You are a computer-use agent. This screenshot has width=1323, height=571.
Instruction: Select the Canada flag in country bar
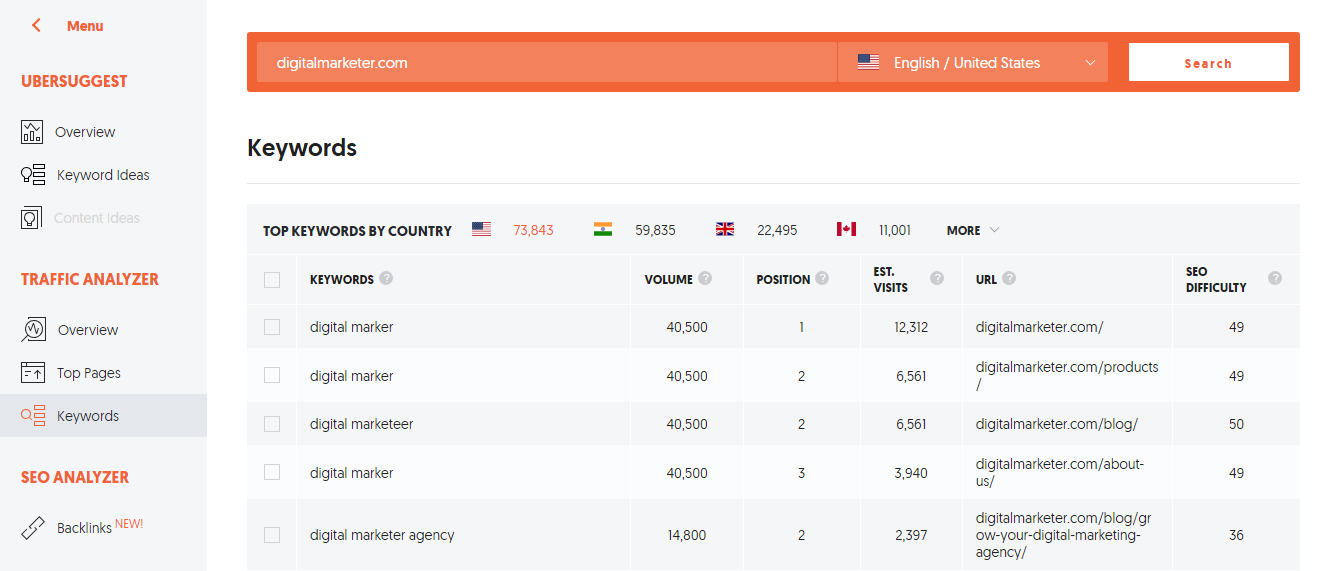[x=846, y=229]
